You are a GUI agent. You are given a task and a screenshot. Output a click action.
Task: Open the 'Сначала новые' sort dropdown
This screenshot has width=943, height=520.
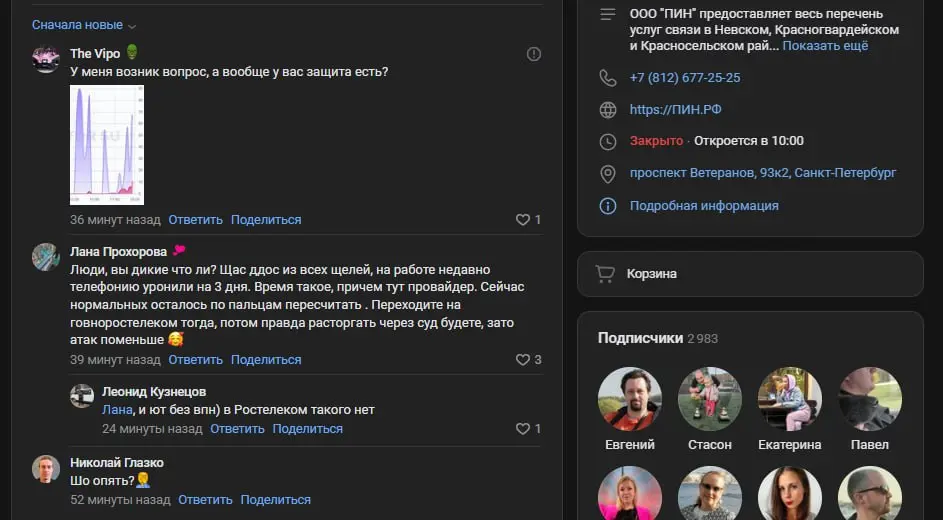(x=84, y=25)
